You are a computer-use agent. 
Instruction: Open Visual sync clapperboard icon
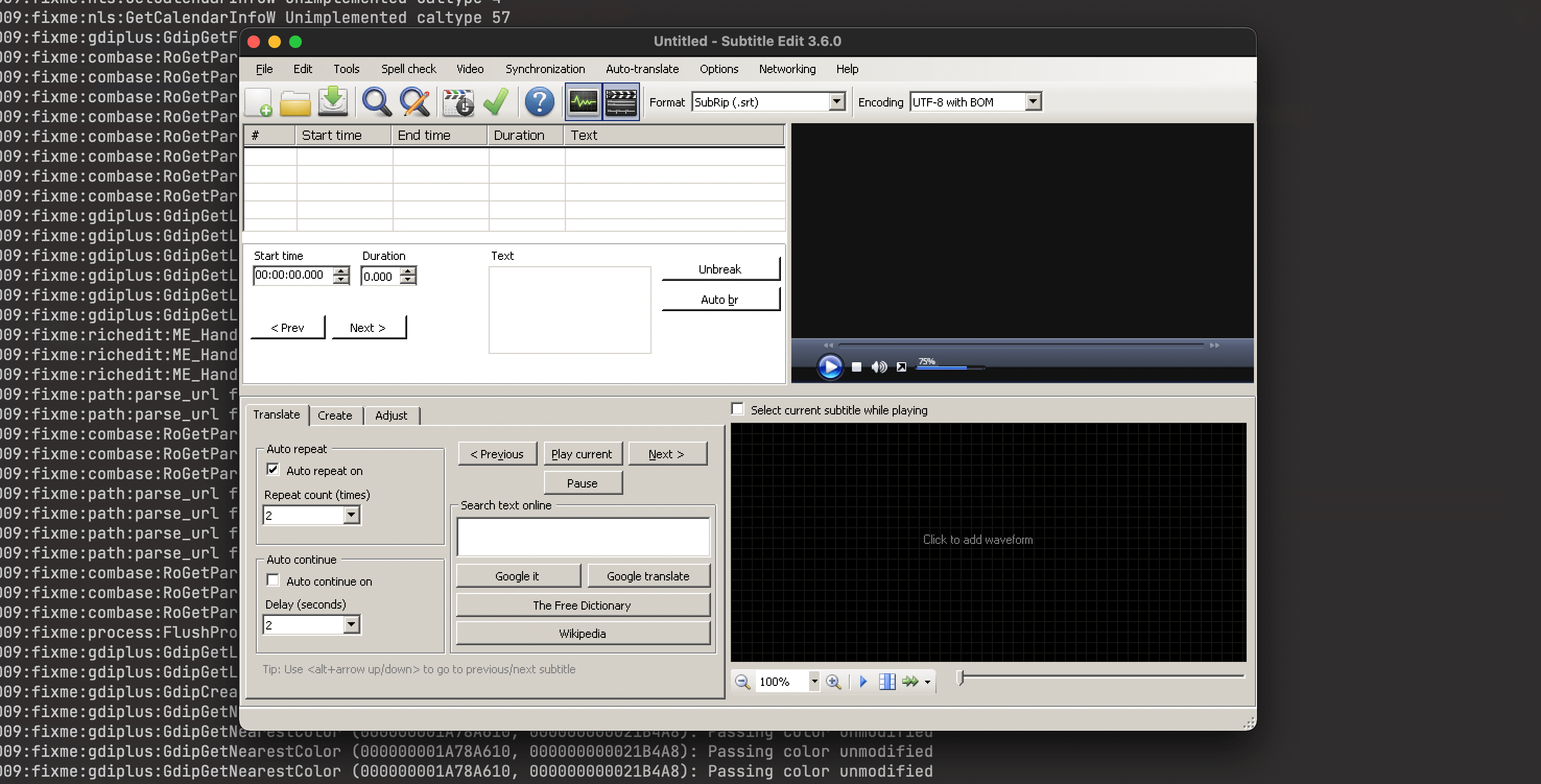tap(458, 102)
